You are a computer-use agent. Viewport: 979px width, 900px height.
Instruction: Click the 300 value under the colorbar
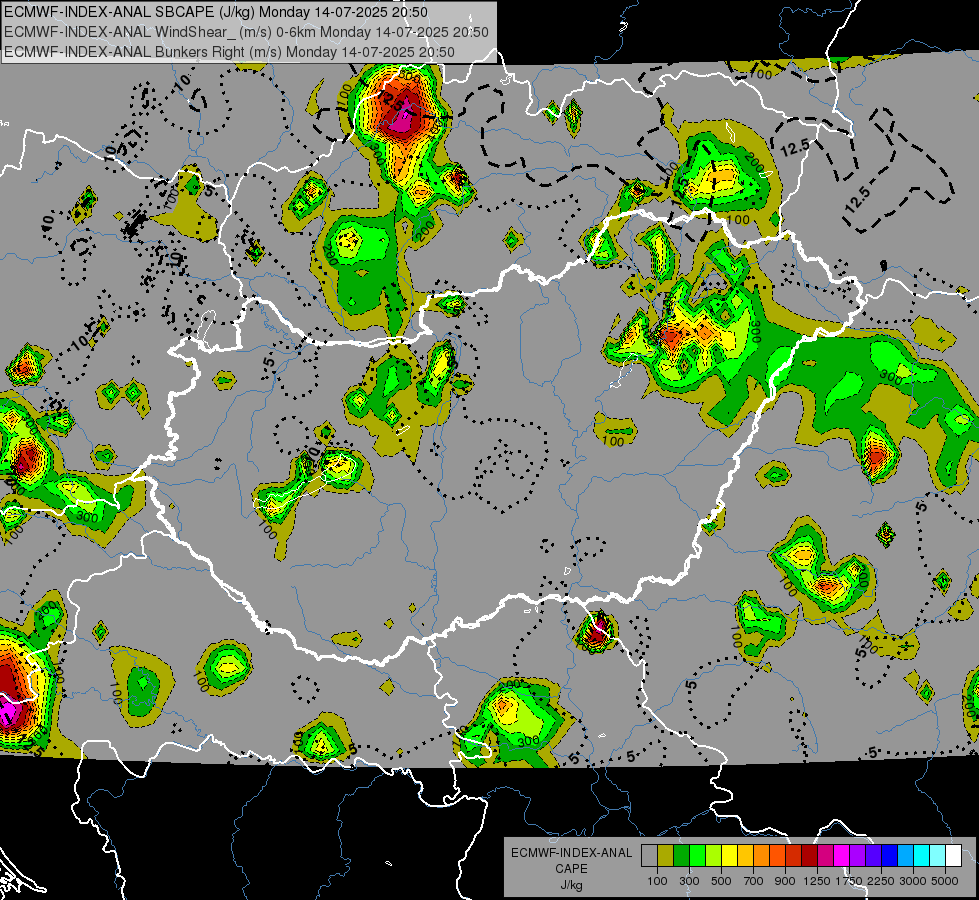pos(689,881)
